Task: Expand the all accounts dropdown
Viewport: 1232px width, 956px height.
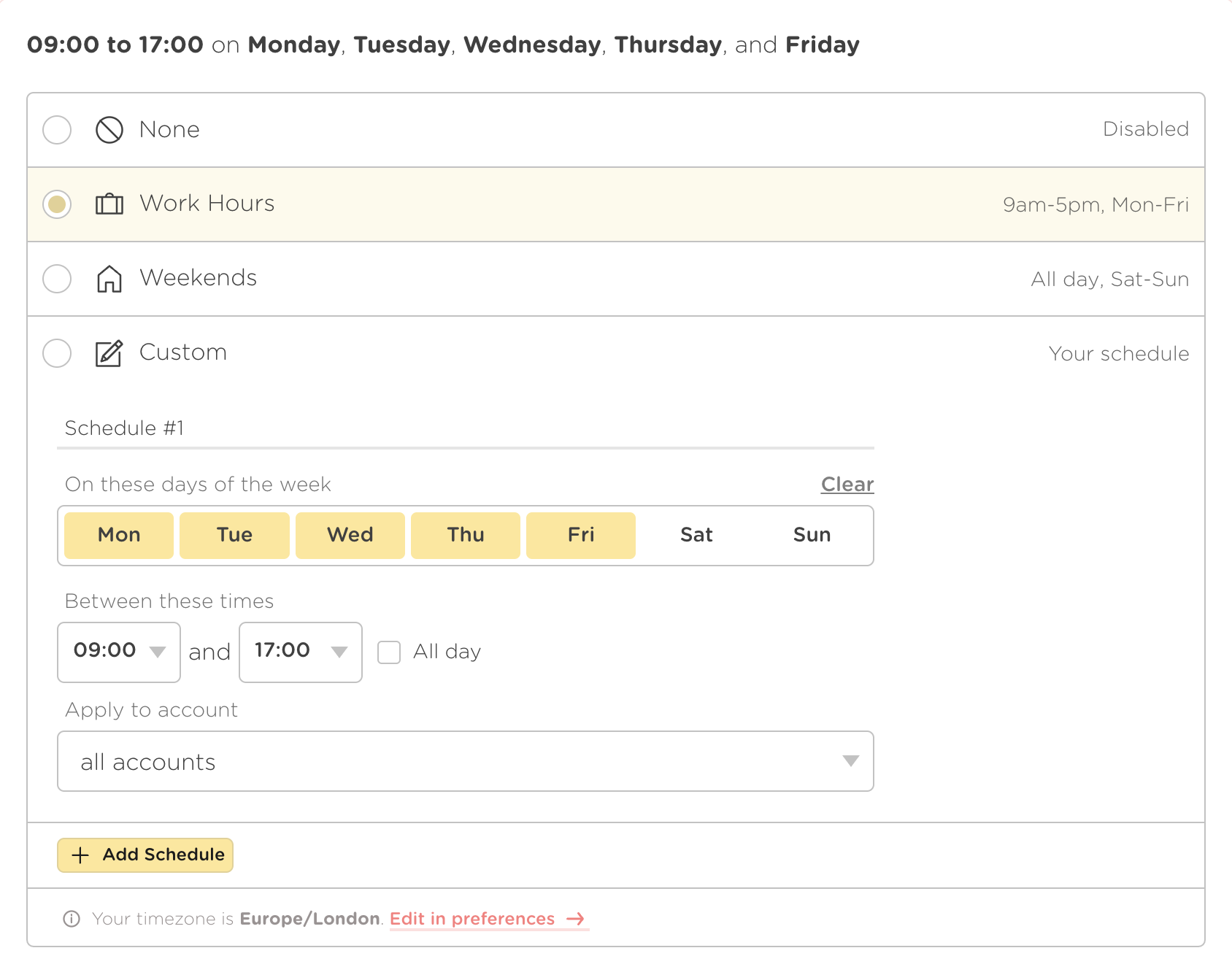Action: click(465, 761)
